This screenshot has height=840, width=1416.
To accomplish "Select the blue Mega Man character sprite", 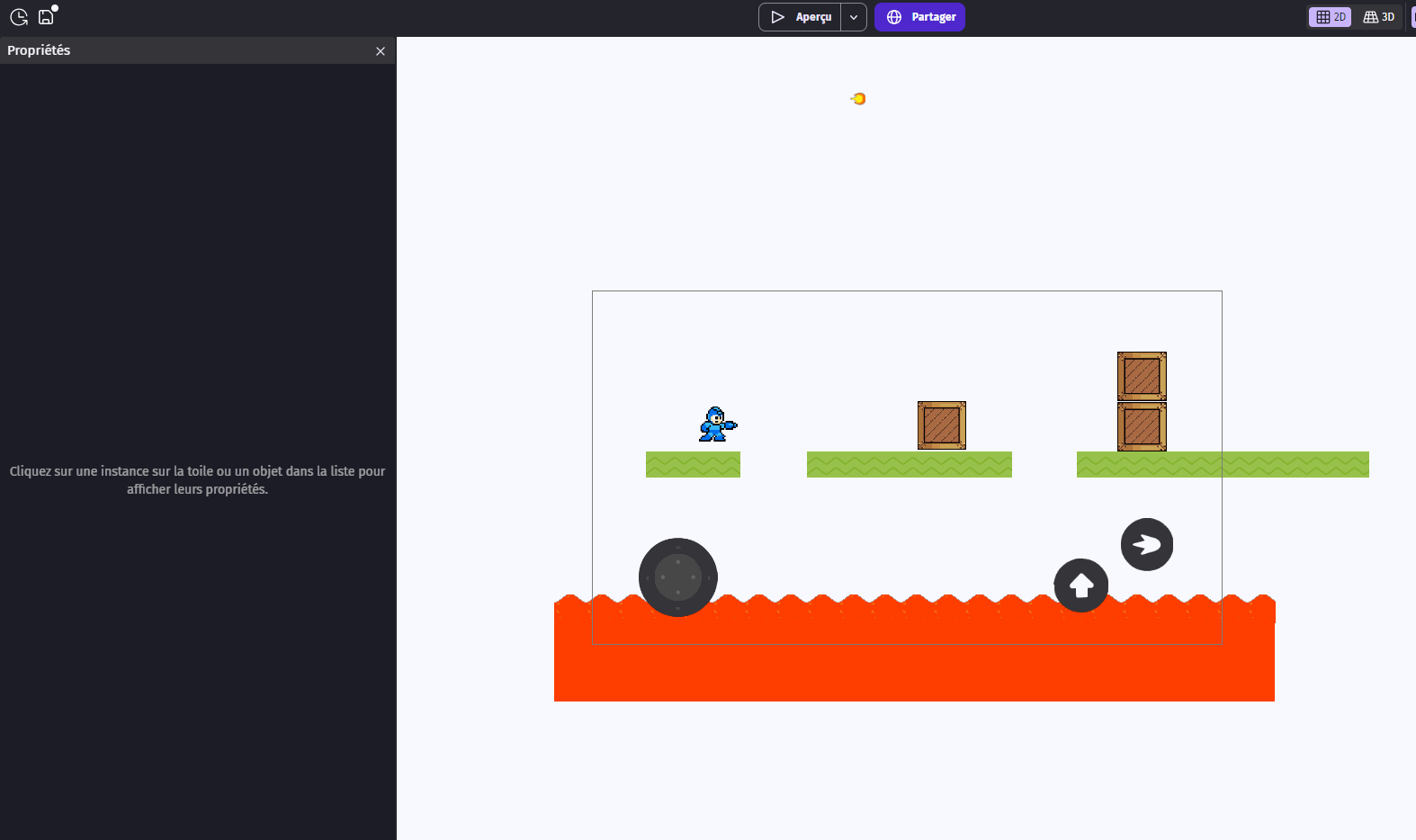I will tap(716, 424).
